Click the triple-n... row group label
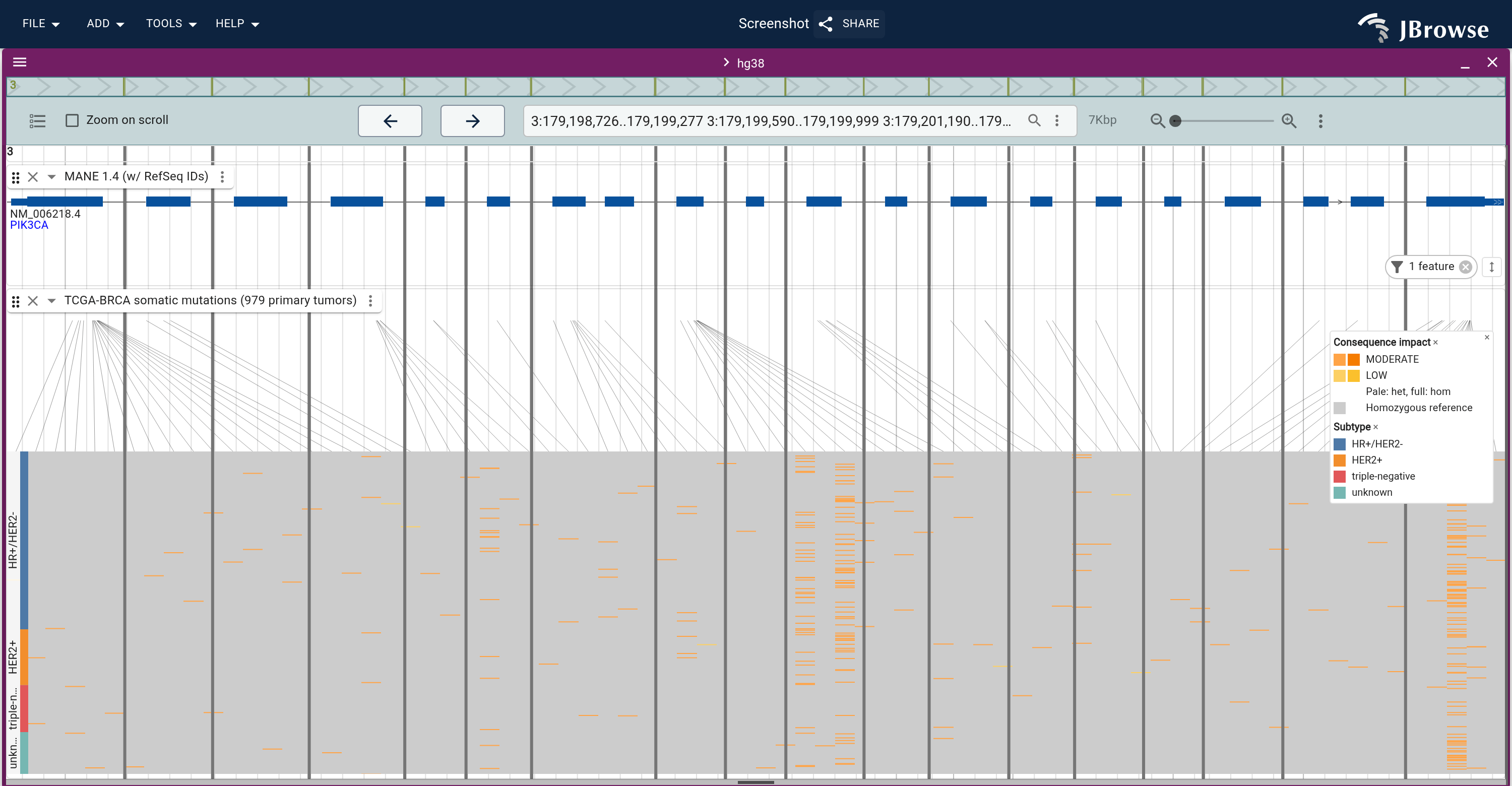Screen dimensions: 1512x786 pyautogui.click(x=13, y=708)
